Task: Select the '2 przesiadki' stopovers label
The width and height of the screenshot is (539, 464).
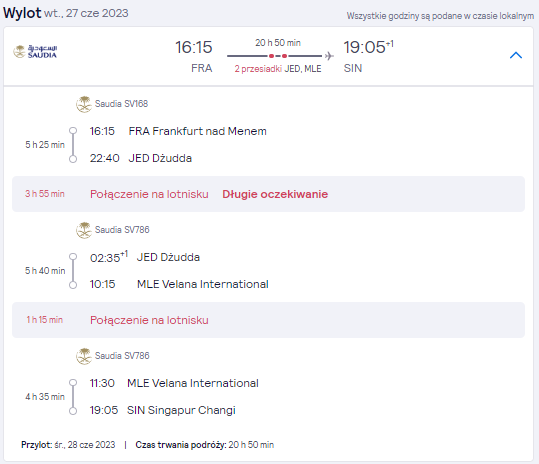Action: [x=258, y=69]
